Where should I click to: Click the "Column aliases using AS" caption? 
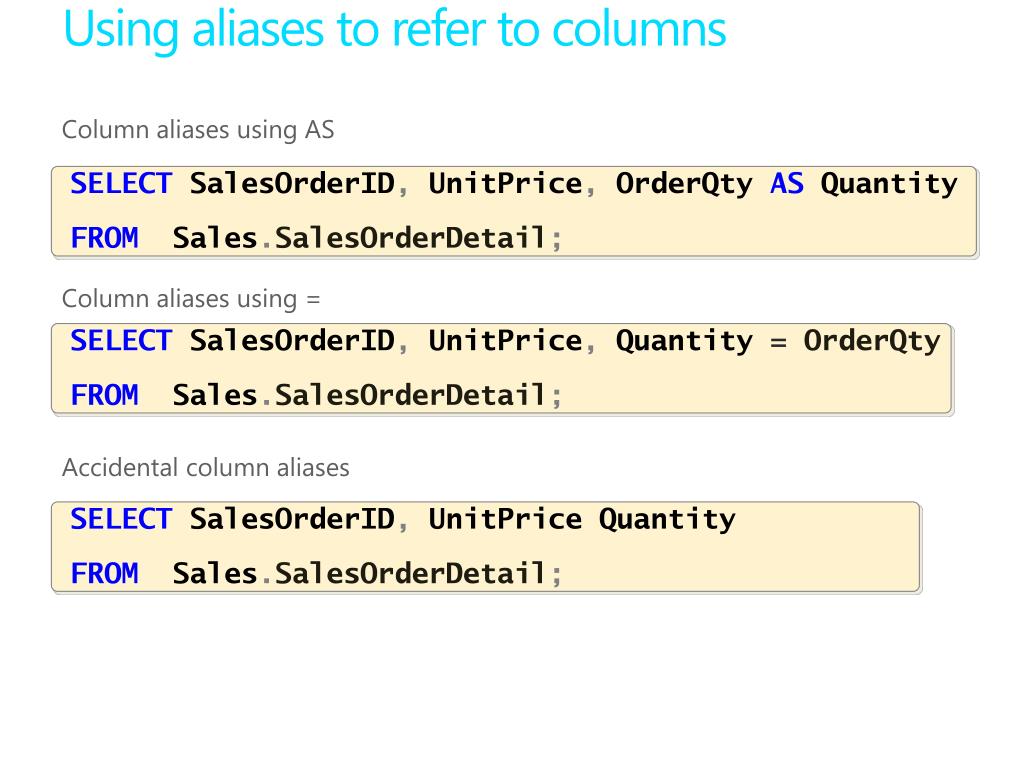click(x=198, y=130)
